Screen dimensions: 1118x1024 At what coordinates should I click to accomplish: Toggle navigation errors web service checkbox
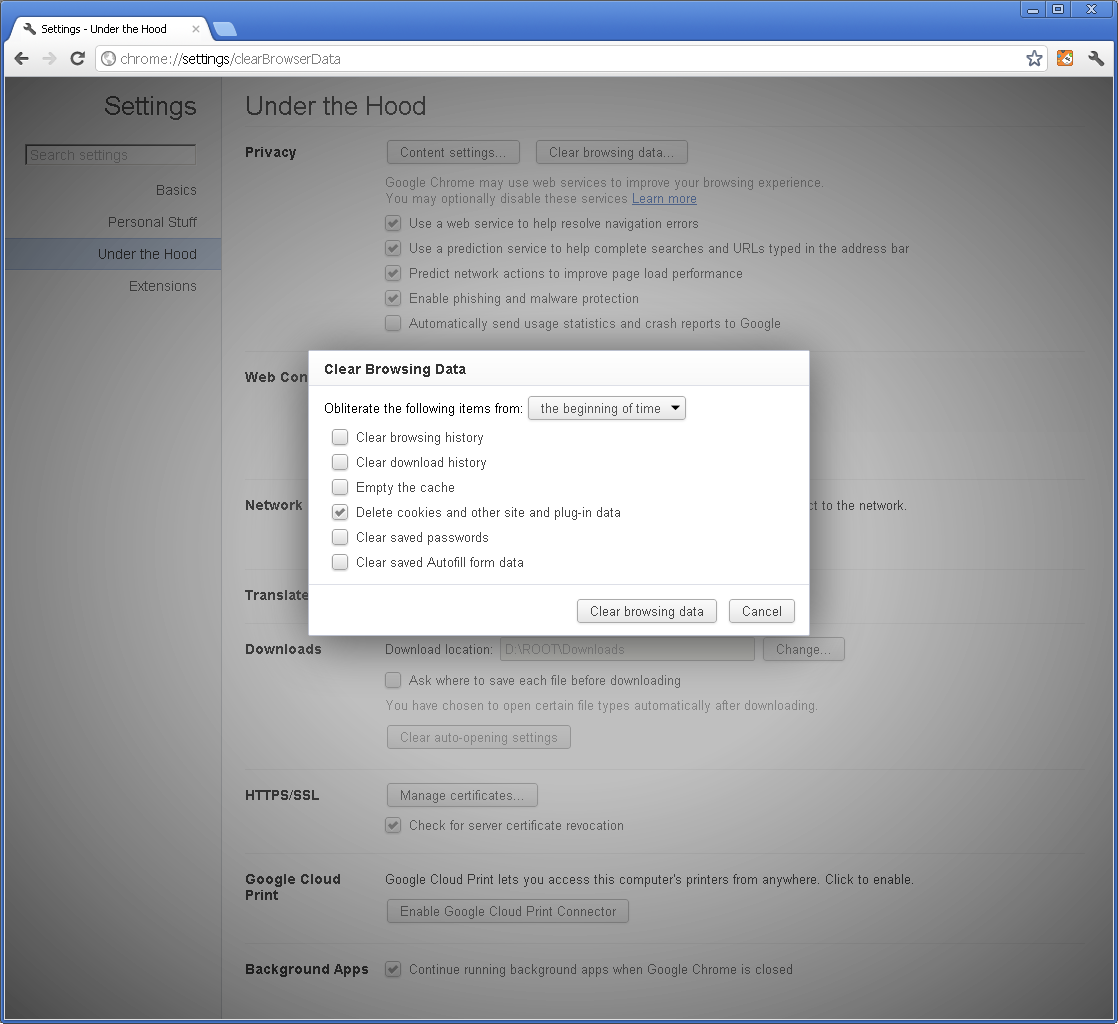pos(393,223)
